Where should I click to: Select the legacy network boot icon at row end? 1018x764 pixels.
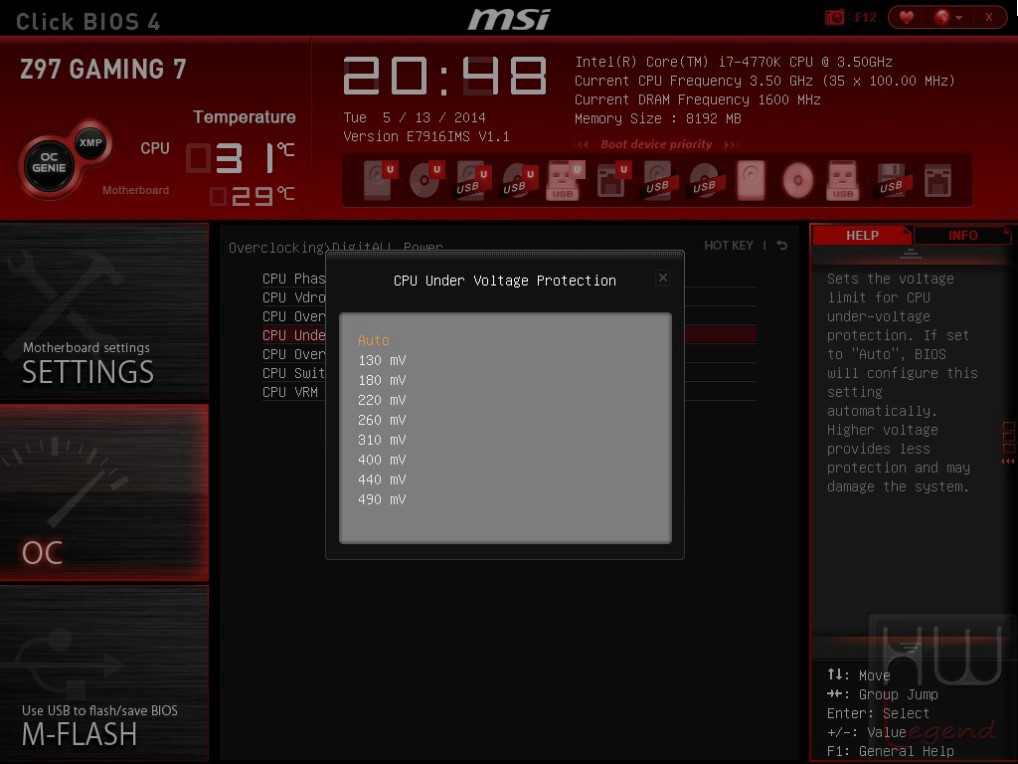tap(938, 180)
